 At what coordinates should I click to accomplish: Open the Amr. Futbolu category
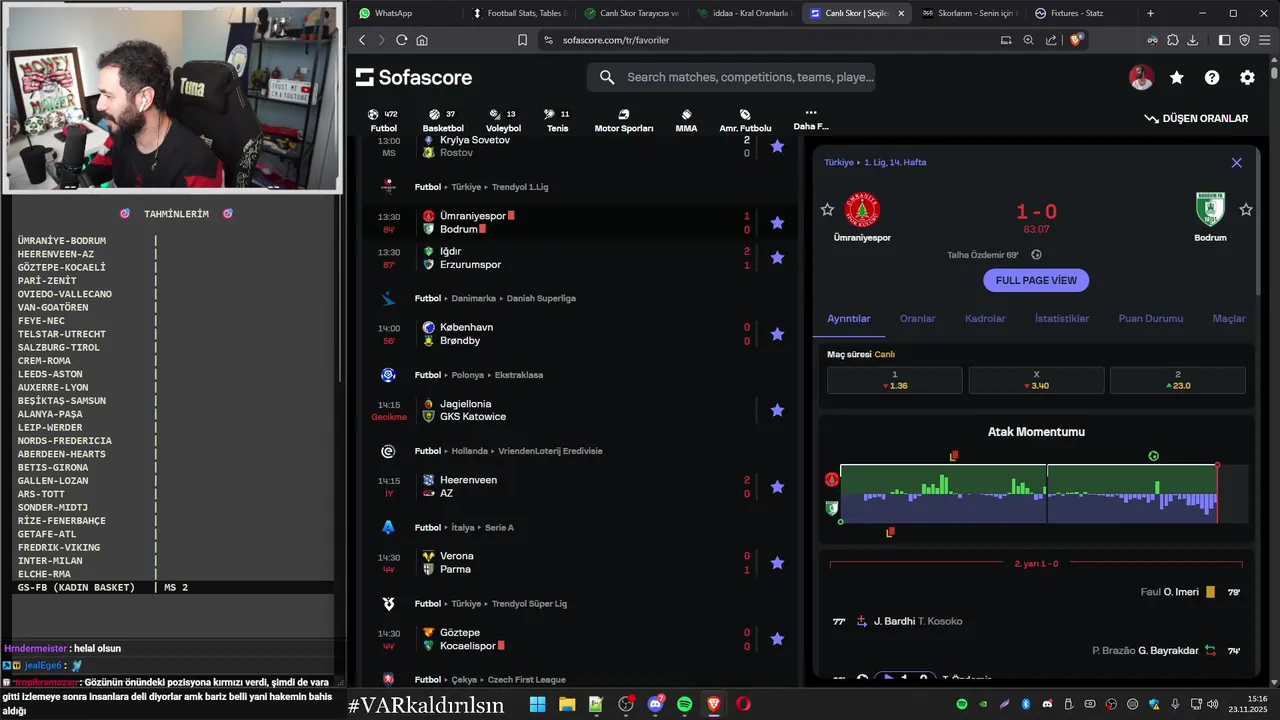point(745,121)
